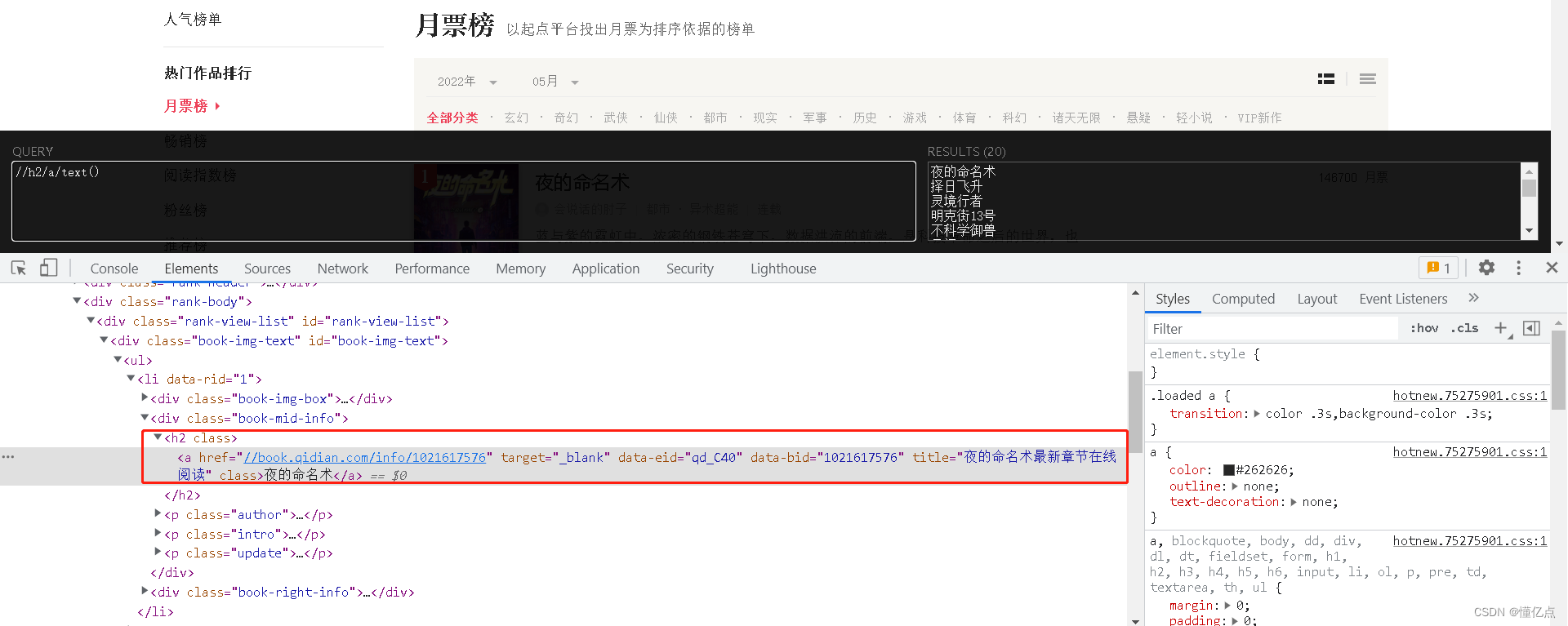Click the XPath results scrollbar down arrow
This screenshot has height=626, width=1568.
1529,231
